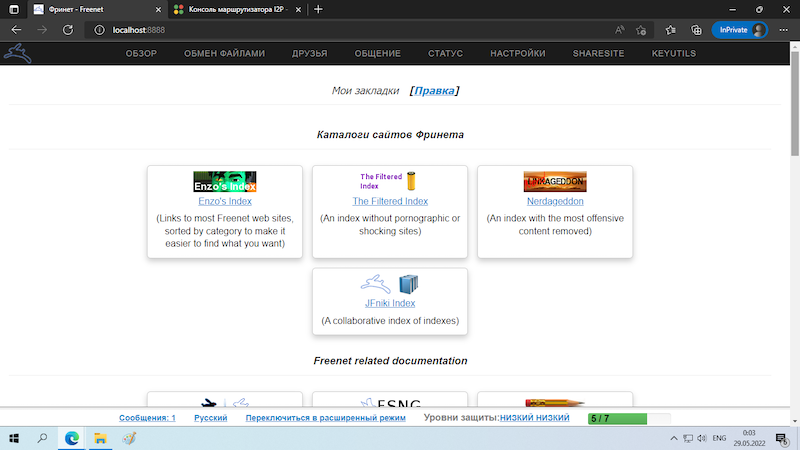
Task: Open the browser Collections icon
Action: coord(696,30)
